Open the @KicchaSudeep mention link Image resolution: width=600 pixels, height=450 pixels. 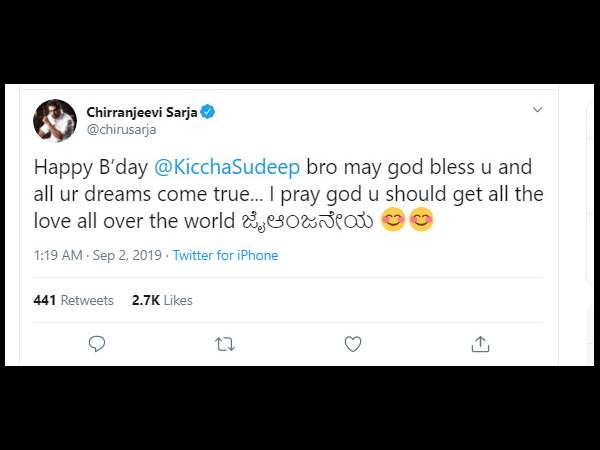(227, 167)
